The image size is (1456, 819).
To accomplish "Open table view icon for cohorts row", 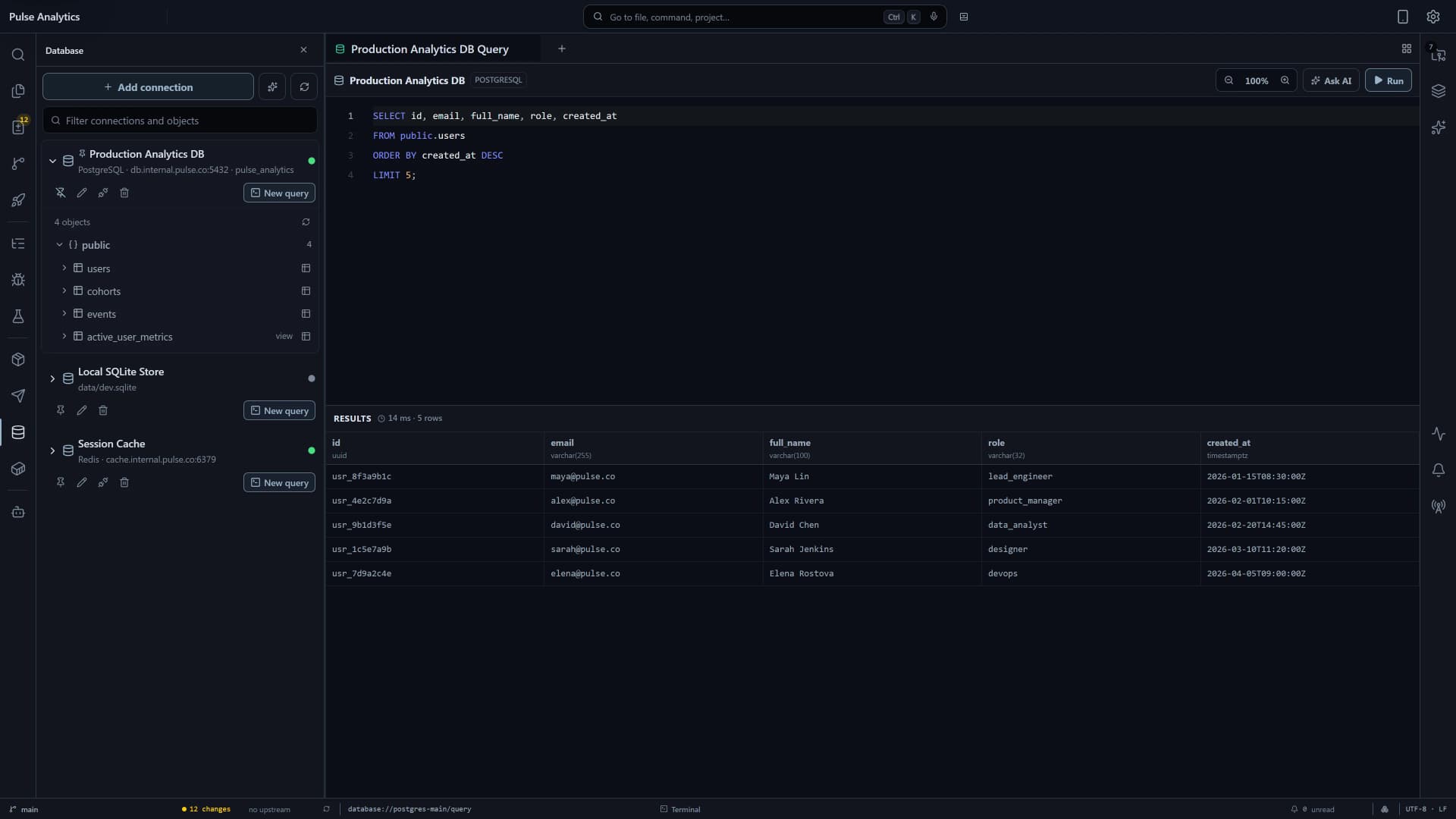I will (306, 291).
